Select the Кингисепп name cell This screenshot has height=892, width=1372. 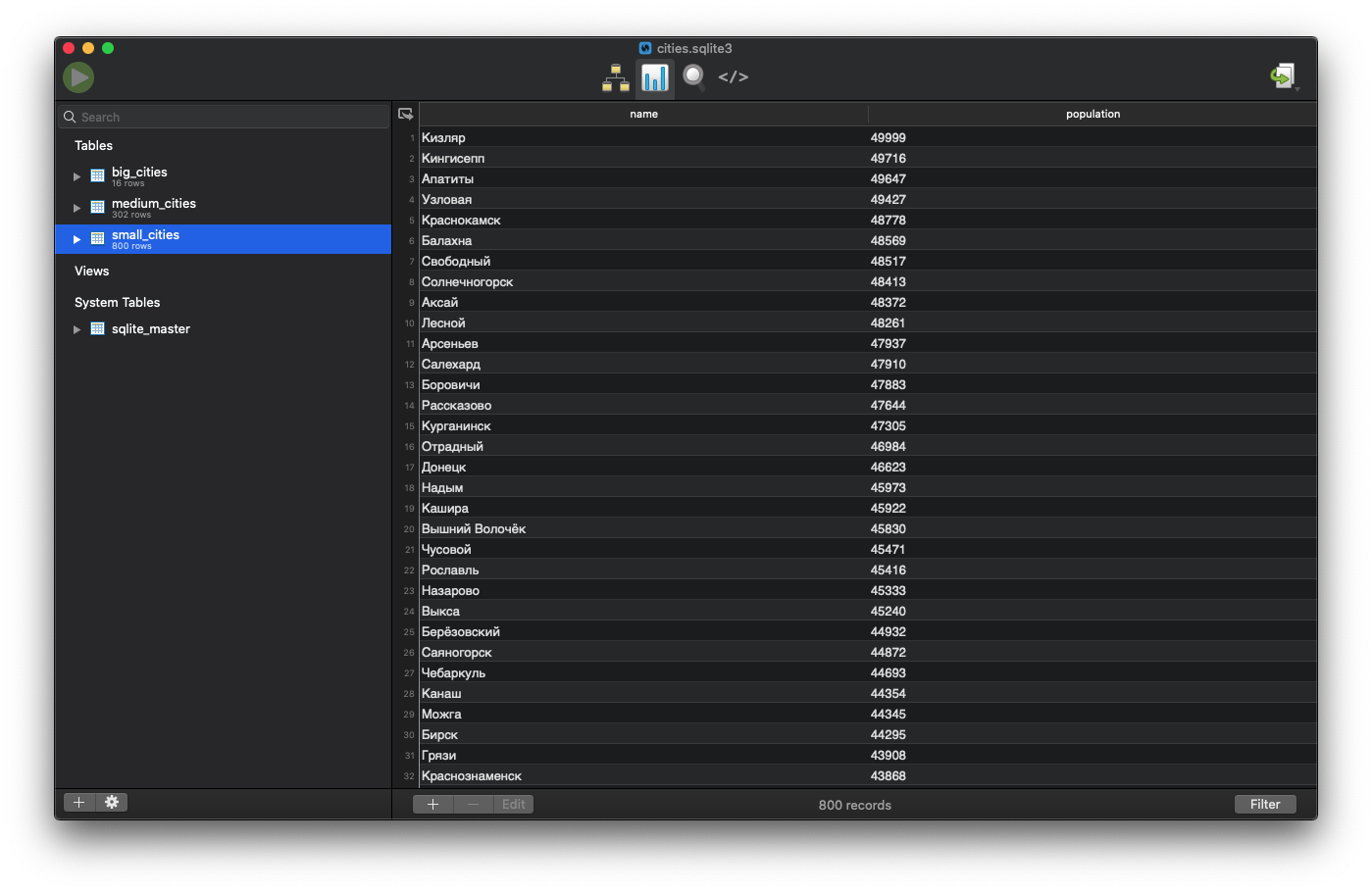(643, 158)
